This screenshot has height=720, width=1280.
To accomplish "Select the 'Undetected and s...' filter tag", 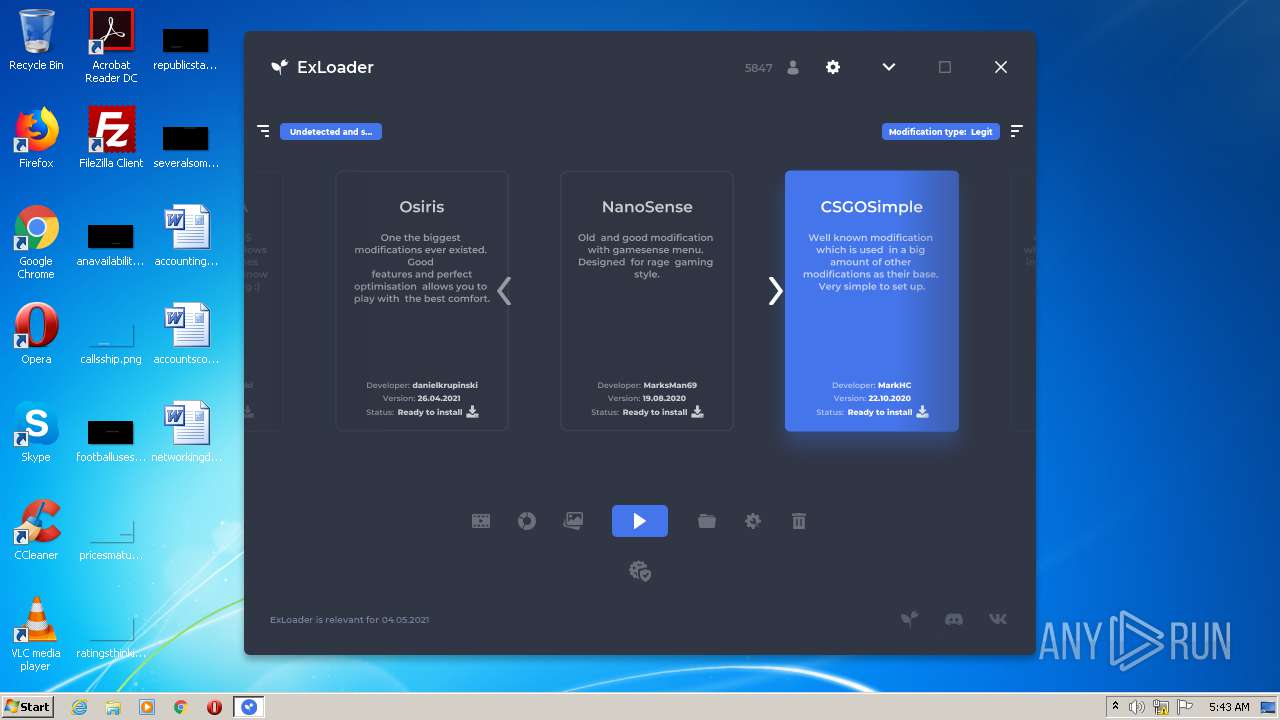I will [331, 131].
